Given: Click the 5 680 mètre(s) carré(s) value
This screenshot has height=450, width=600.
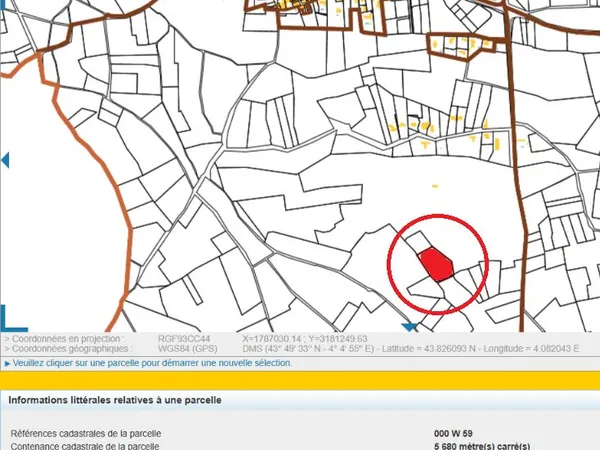Looking at the screenshot, I should point(482,446).
